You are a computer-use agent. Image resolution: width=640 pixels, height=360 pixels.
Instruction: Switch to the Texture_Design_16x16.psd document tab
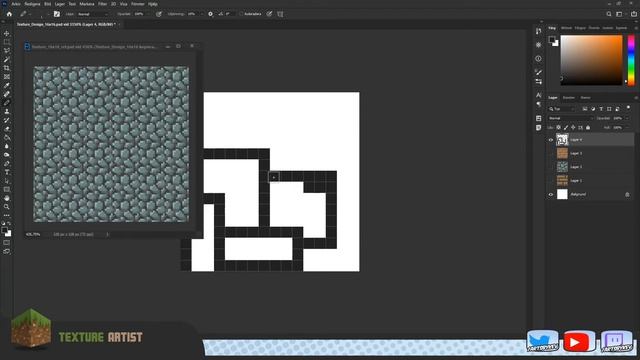pyautogui.click(x=66, y=24)
